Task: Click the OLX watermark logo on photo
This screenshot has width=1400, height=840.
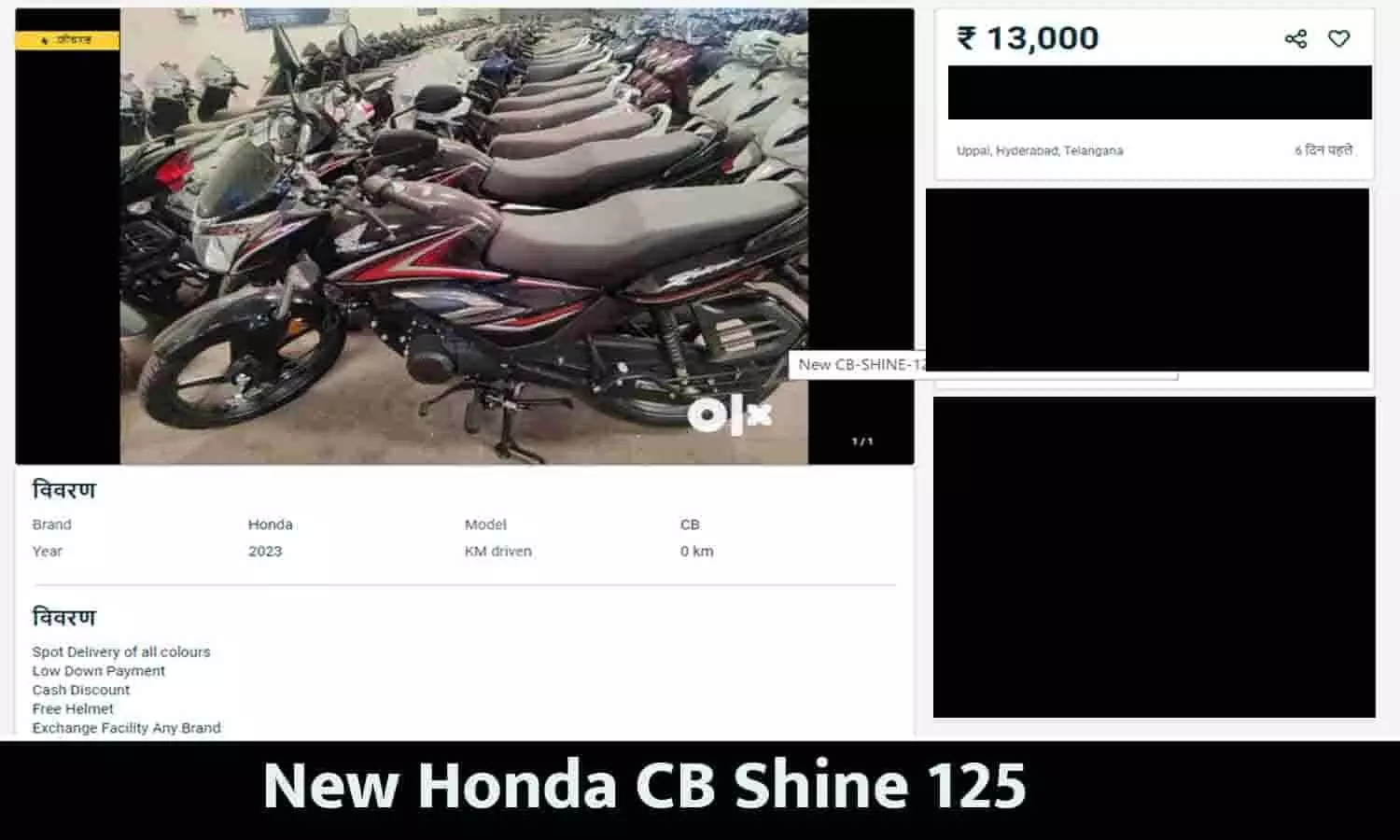Action: coord(730,415)
